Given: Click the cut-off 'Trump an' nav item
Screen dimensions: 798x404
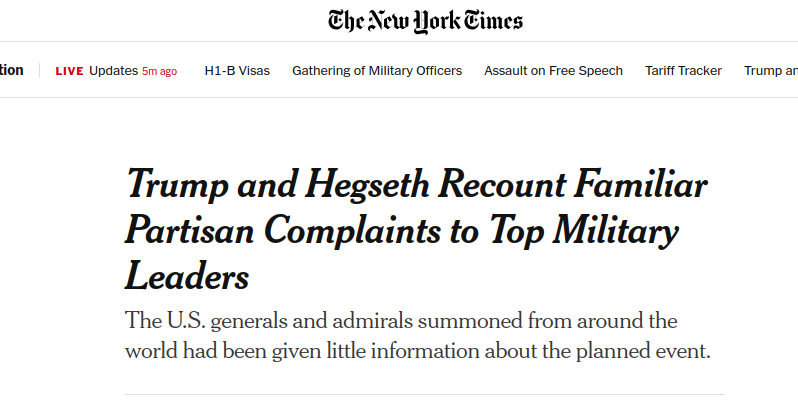Looking at the screenshot, I should click(x=770, y=71).
